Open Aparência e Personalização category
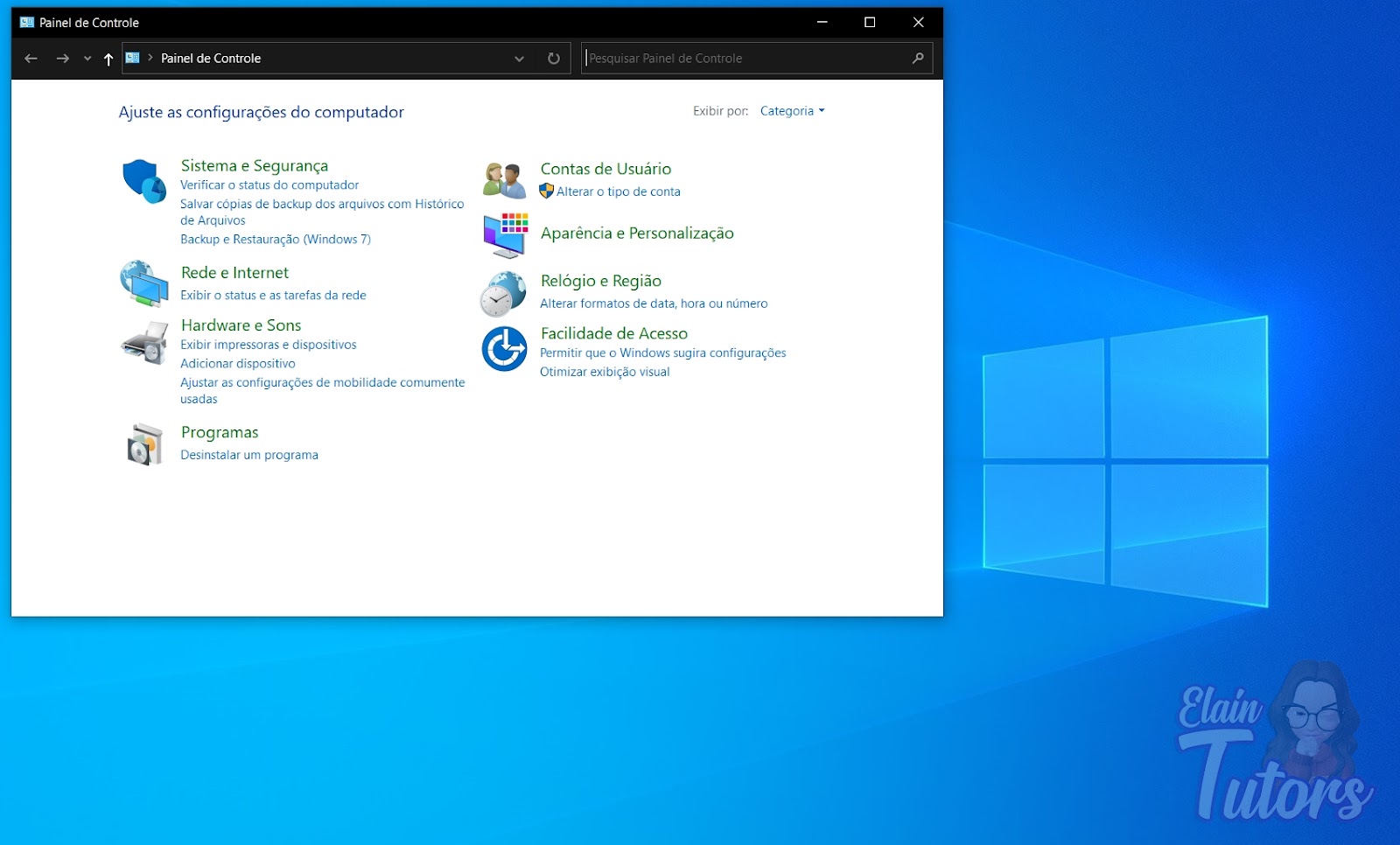The height and width of the screenshot is (845, 1400). click(637, 234)
